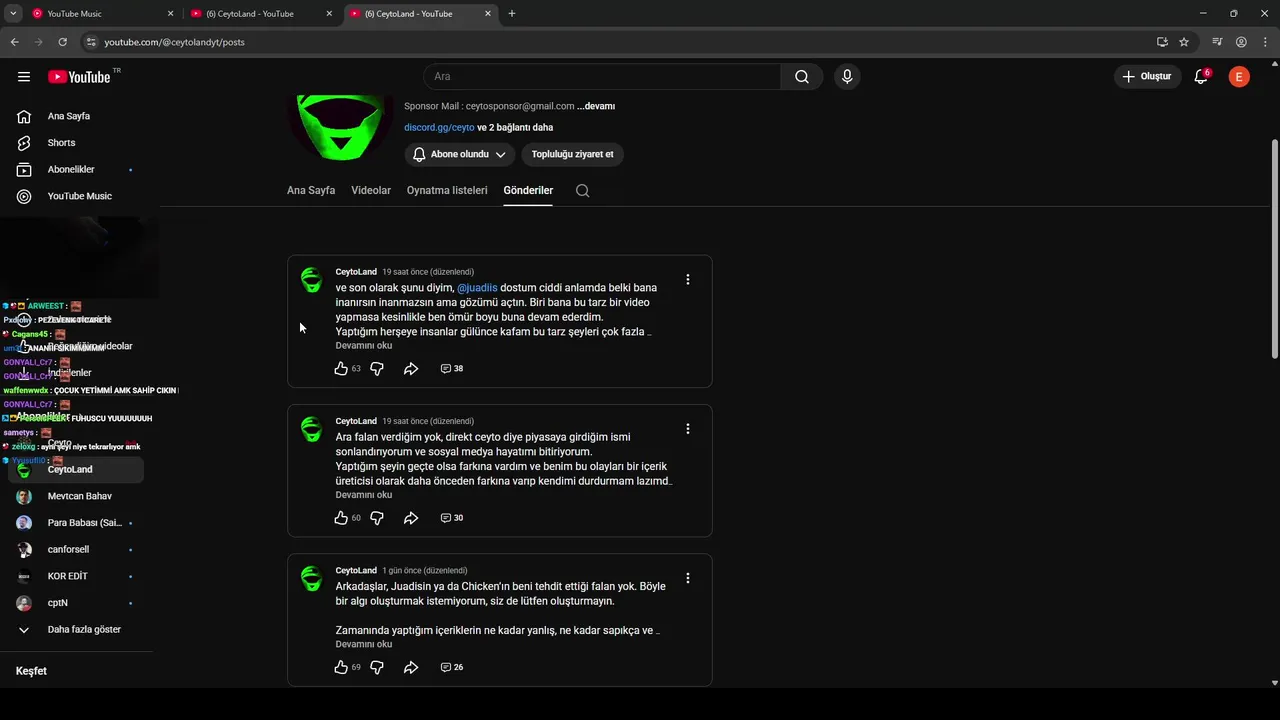Like the post with 60 likes
1280x720 pixels.
(341, 518)
